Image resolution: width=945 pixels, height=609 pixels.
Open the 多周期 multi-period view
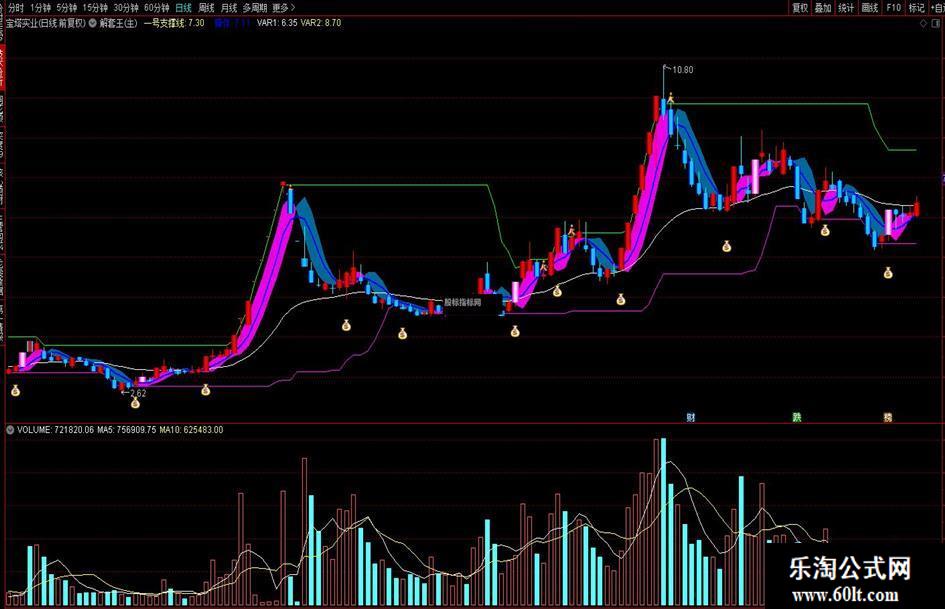[255, 8]
